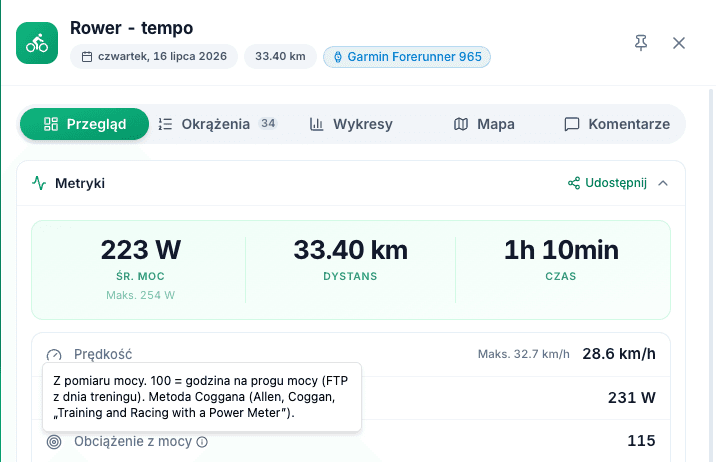
Task: Click the 231 W value
Action: point(632,398)
